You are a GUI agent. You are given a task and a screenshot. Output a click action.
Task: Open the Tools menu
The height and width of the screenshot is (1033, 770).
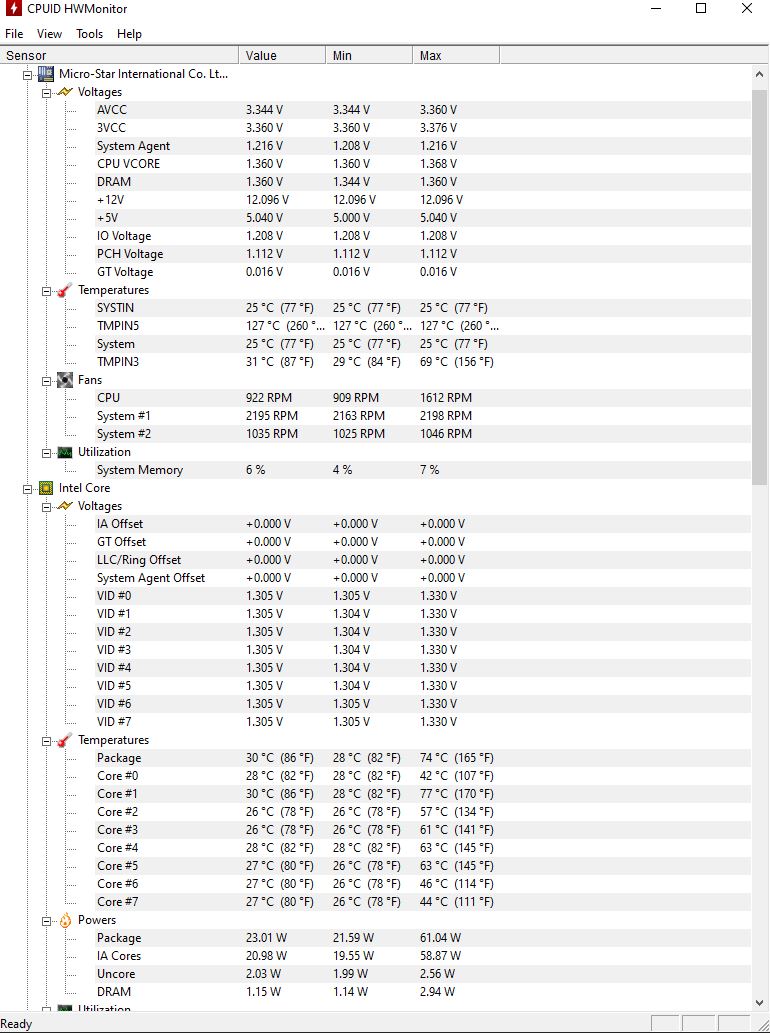pyautogui.click(x=89, y=33)
